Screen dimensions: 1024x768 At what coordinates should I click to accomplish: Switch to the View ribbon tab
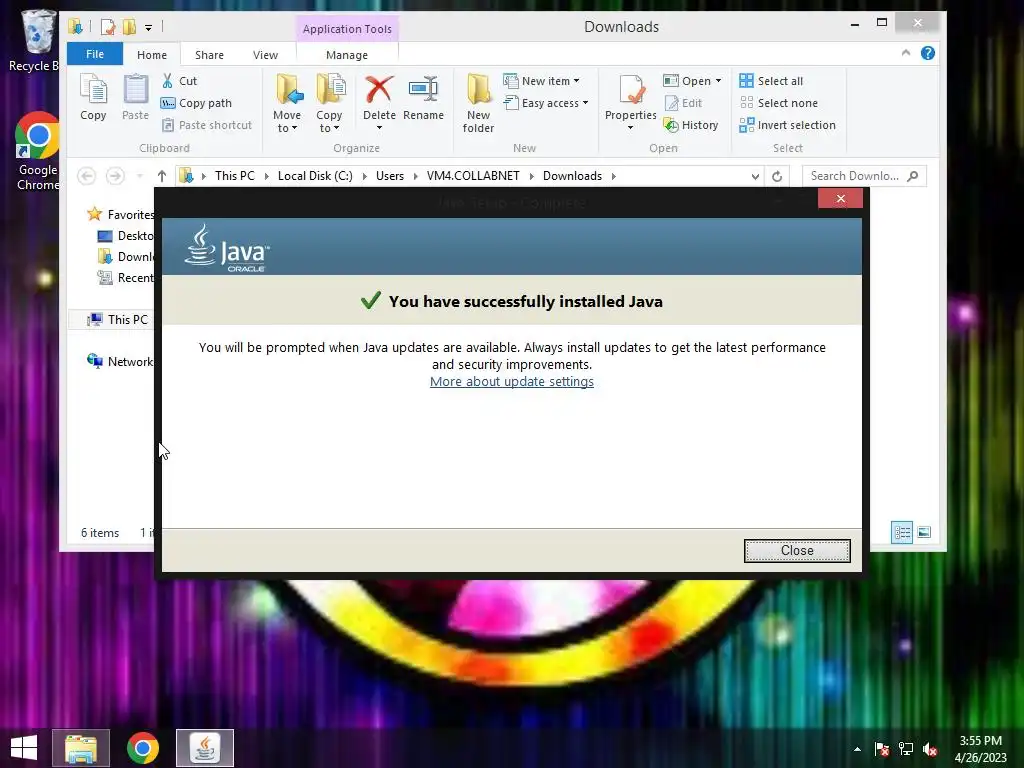click(x=265, y=55)
